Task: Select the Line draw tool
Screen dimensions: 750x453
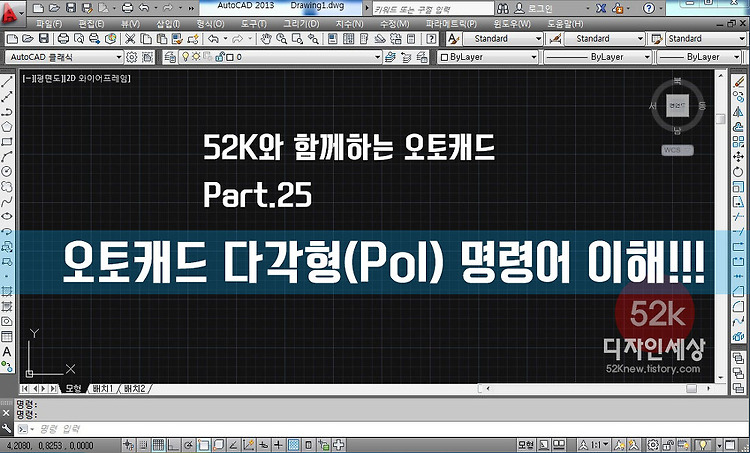Action: 7,82
